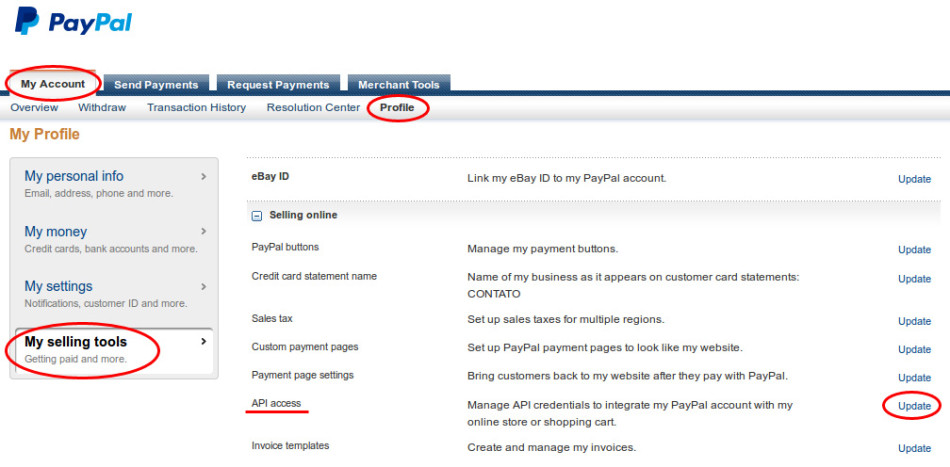Viewport: 950px width, 467px height.
Task: Click 'Getting paid and more.' subtitle
Action: 76,359
